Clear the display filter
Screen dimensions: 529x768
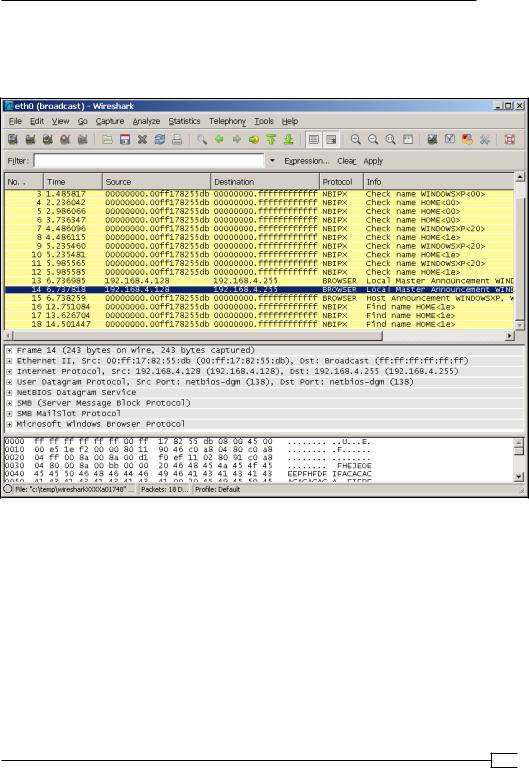(346, 161)
